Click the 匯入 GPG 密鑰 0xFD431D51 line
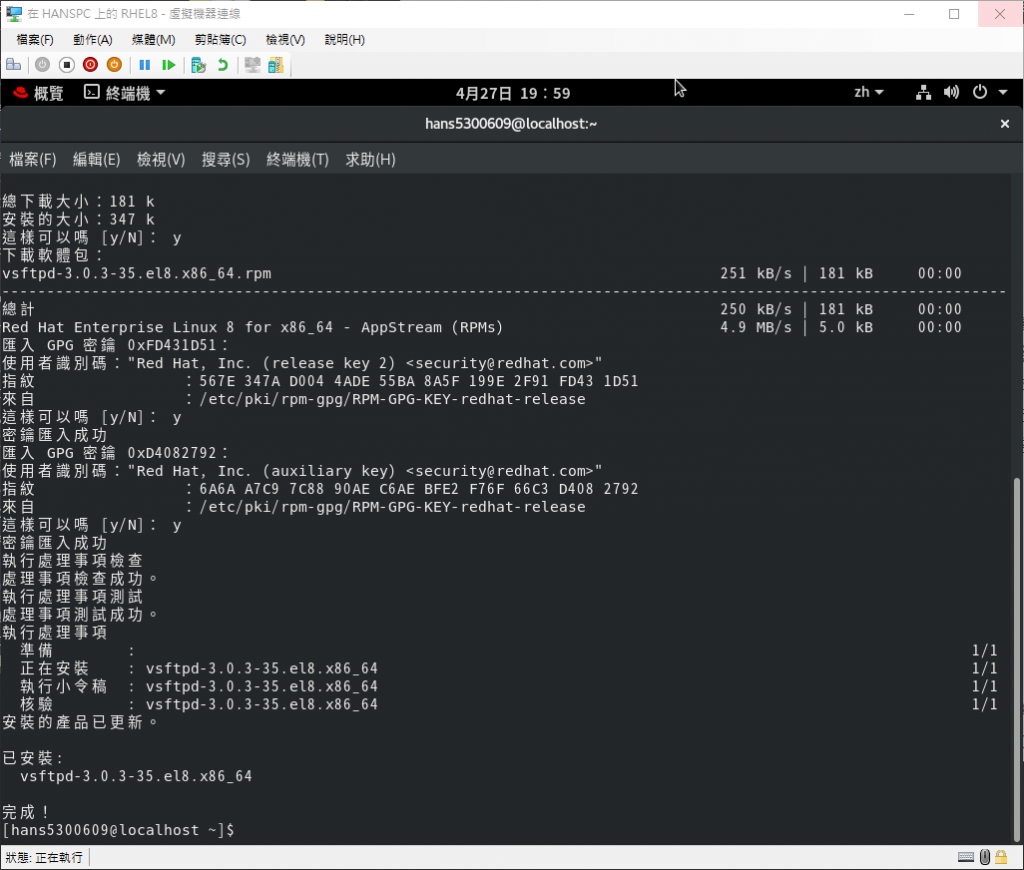 115,345
